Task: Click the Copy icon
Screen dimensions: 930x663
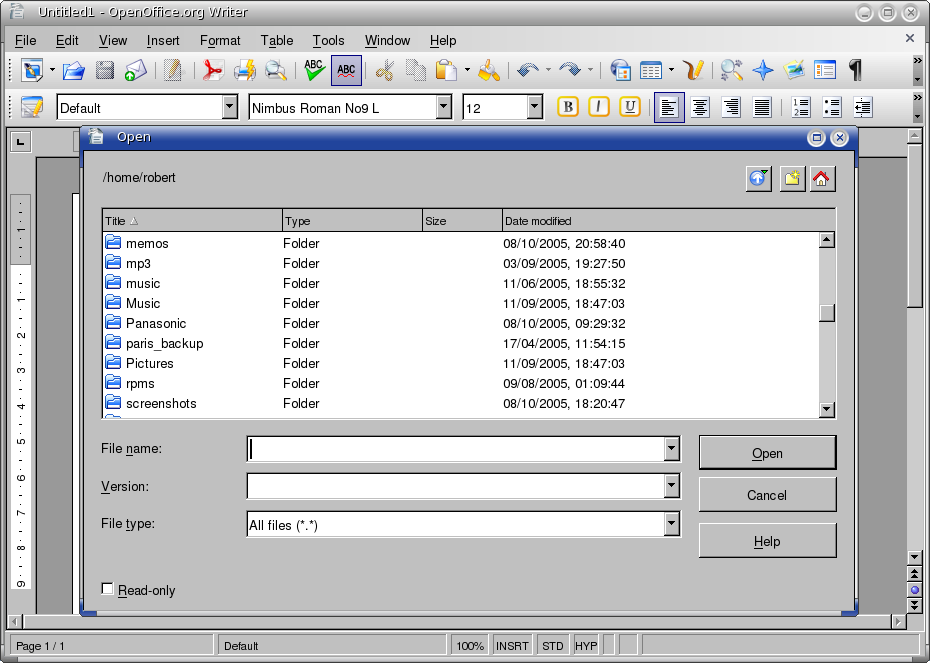Action: coord(416,71)
